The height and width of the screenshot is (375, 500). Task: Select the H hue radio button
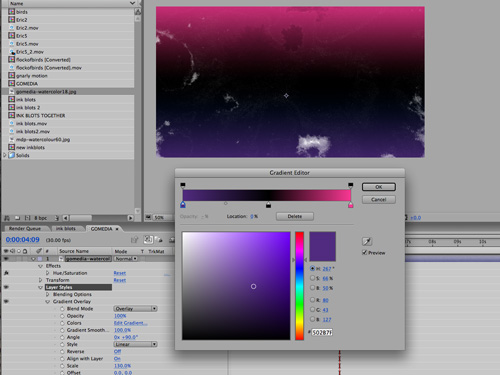[x=312, y=268]
